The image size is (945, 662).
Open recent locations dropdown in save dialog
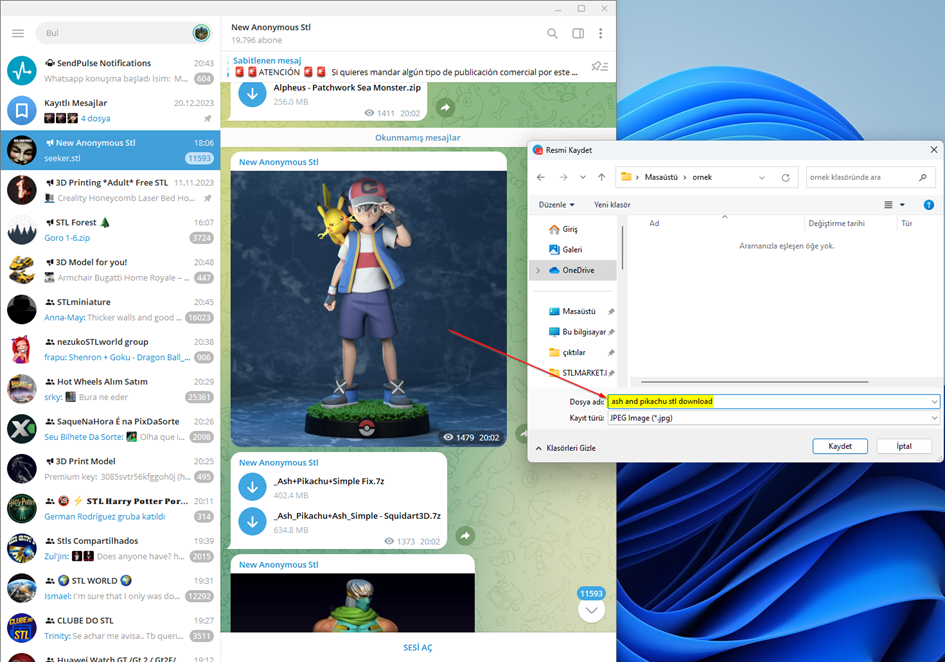pos(583,177)
